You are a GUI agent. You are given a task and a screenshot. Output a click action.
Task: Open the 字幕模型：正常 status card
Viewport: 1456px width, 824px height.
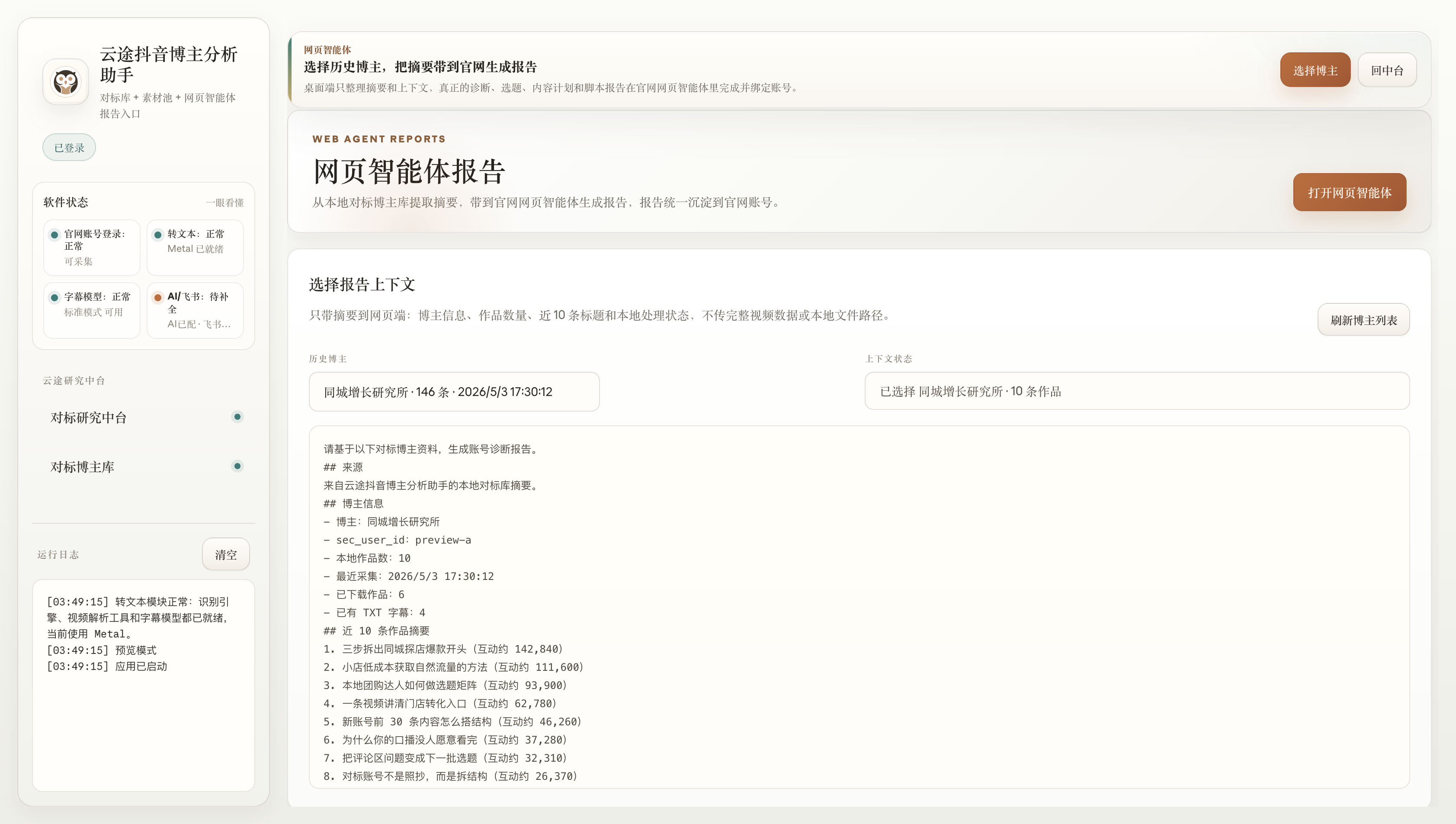[92, 310]
